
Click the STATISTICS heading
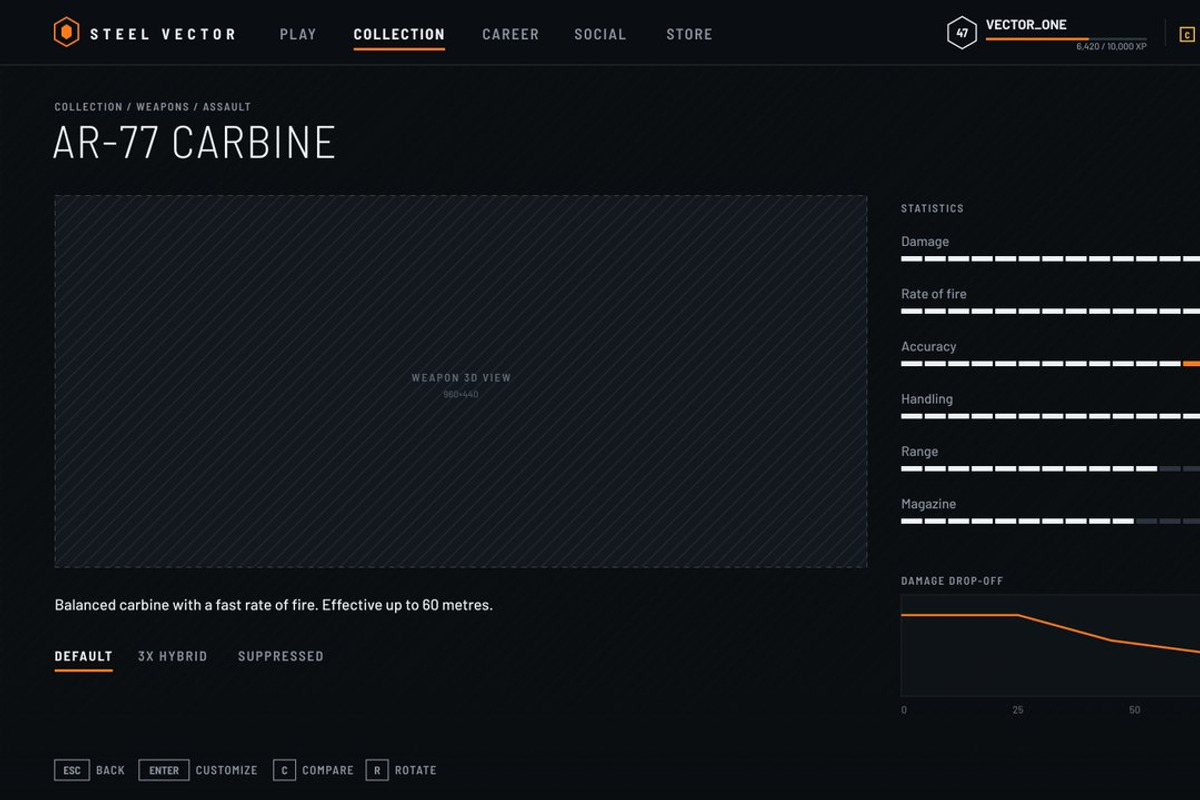coord(932,209)
